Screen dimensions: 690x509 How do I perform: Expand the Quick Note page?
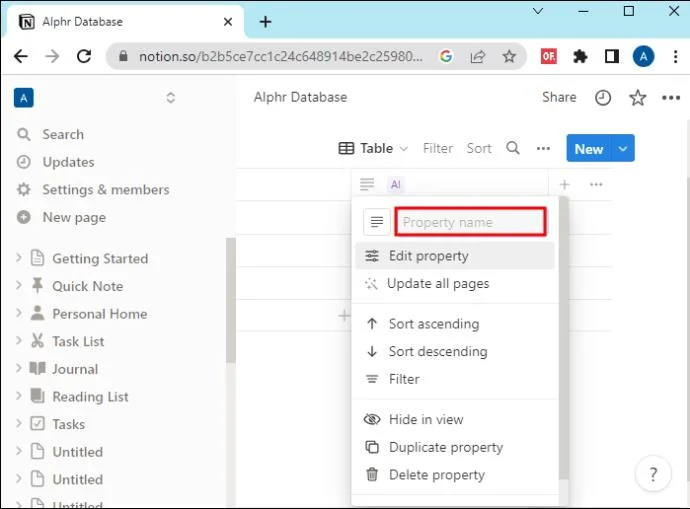pos(18,285)
